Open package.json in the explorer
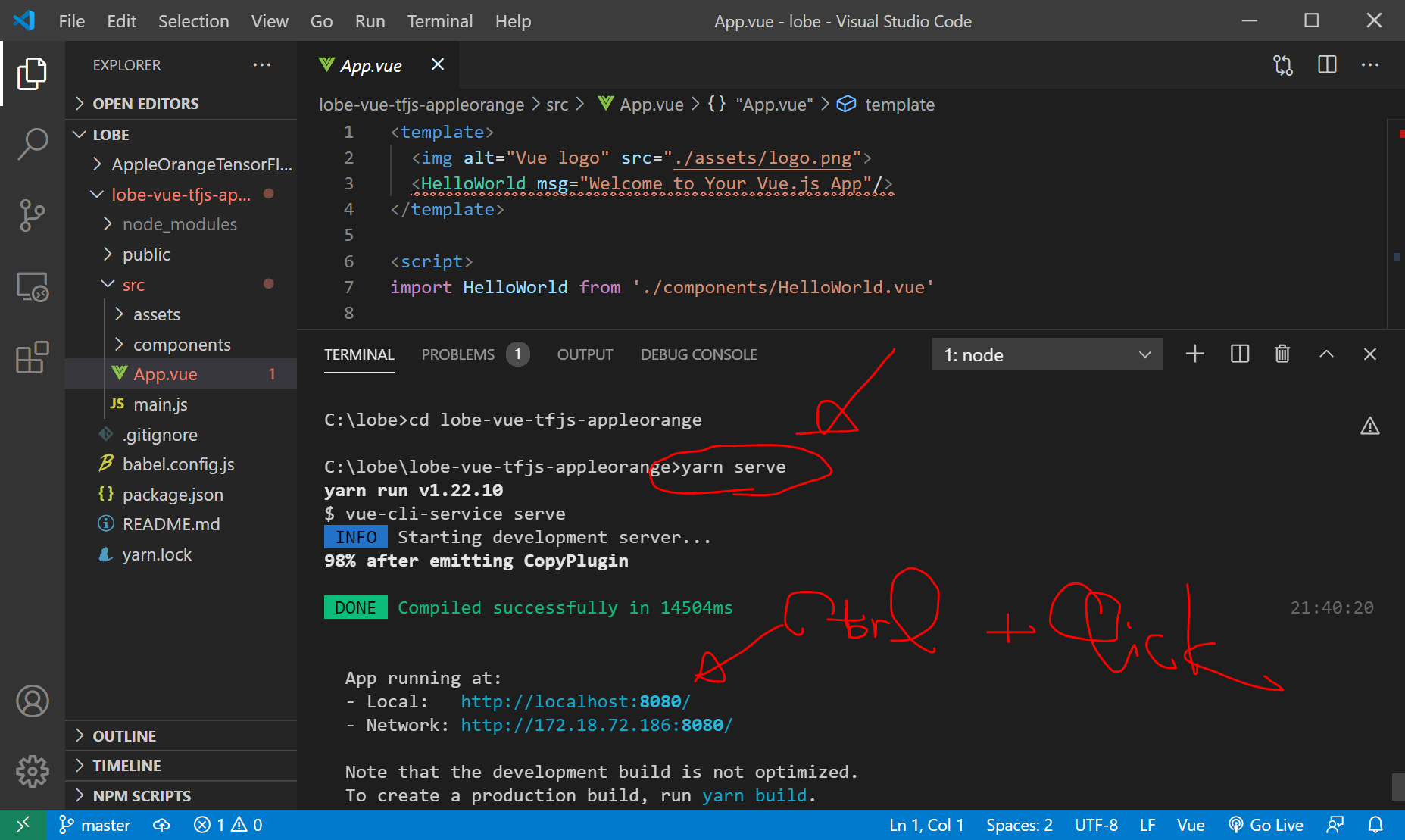This screenshot has height=840, width=1405. pyautogui.click(x=181, y=495)
